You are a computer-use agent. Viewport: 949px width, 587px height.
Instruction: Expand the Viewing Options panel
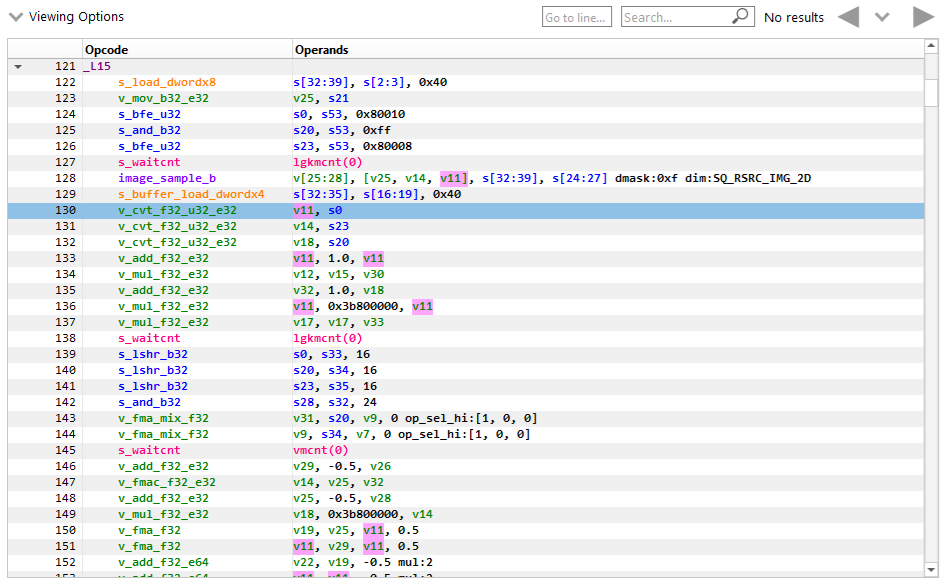(15, 16)
